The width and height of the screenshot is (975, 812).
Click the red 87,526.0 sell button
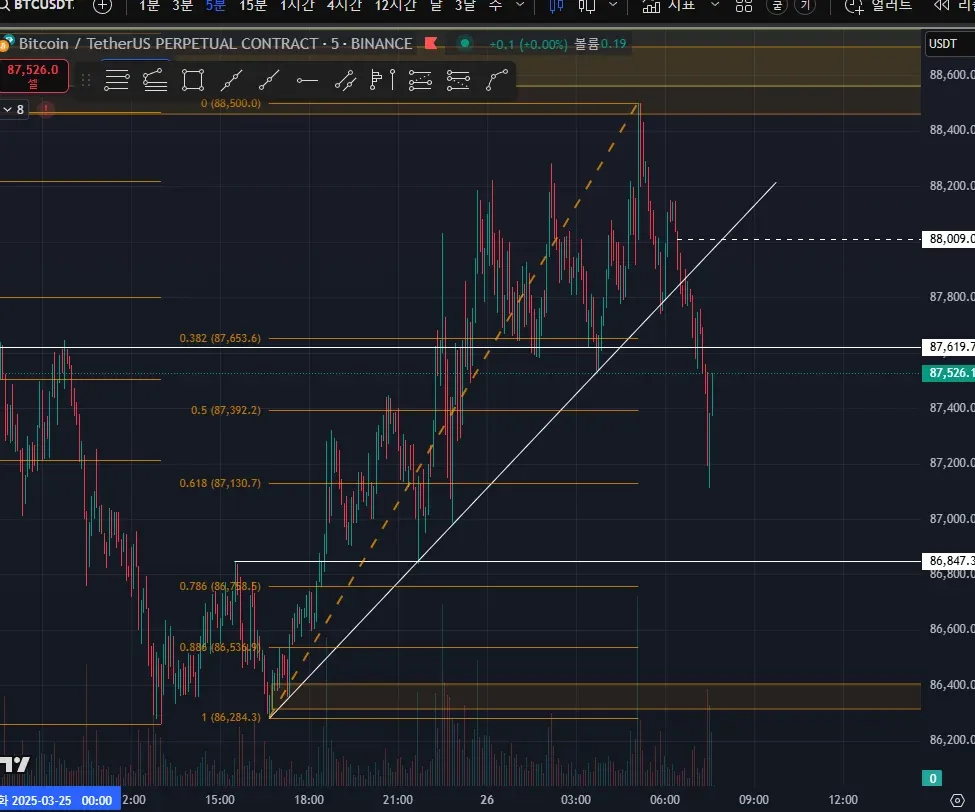click(x=33, y=76)
